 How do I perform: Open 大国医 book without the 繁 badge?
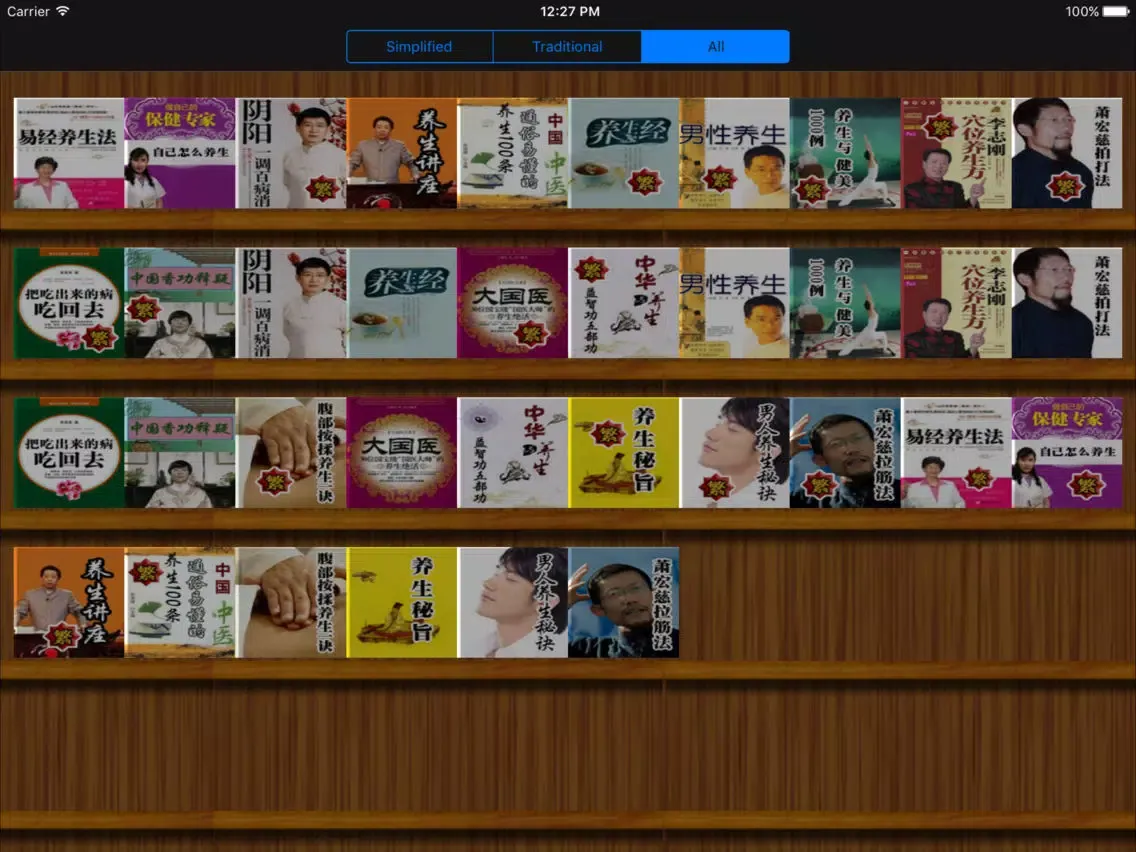click(402, 453)
